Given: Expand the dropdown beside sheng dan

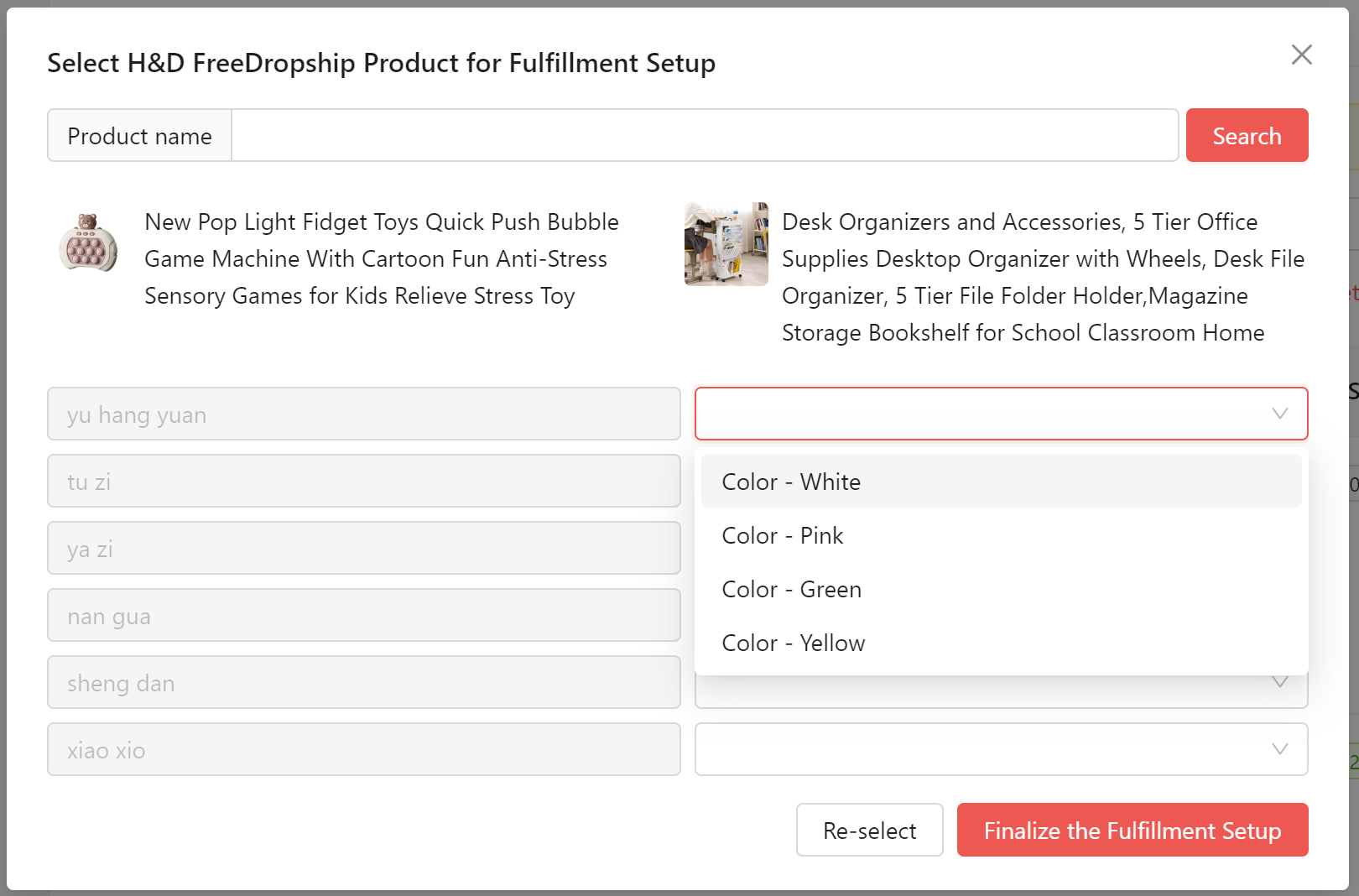Looking at the screenshot, I should point(1001,691).
